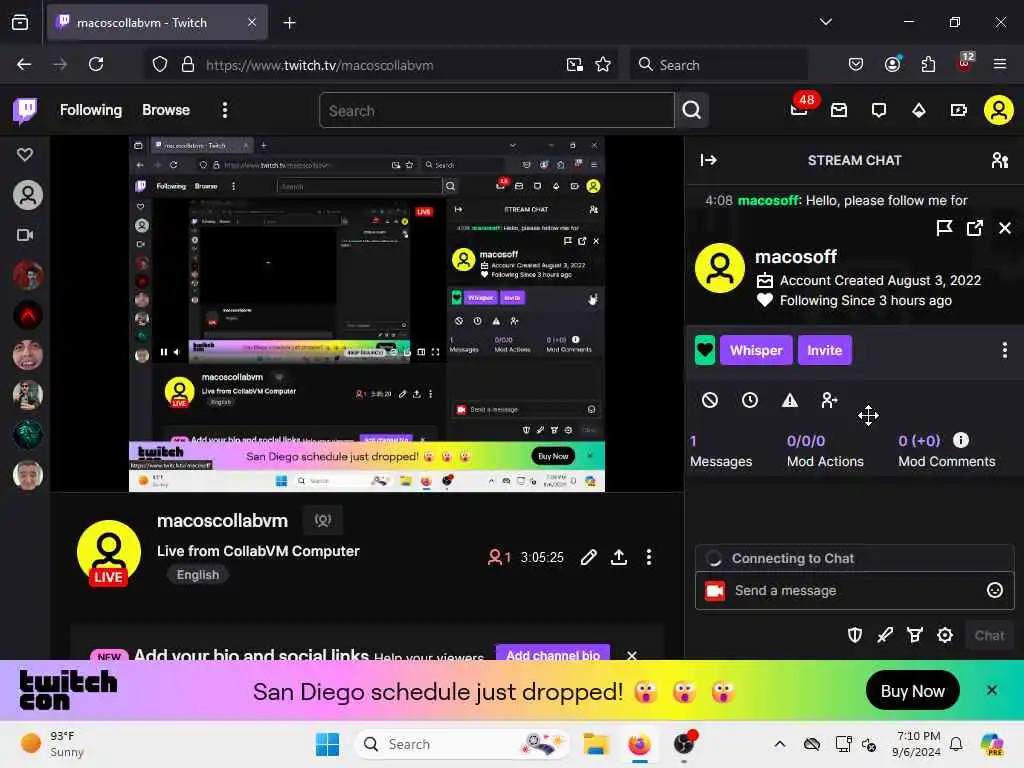Open the Get Bits diamond icon
1024x768 pixels.
pyautogui.click(x=919, y=110)
